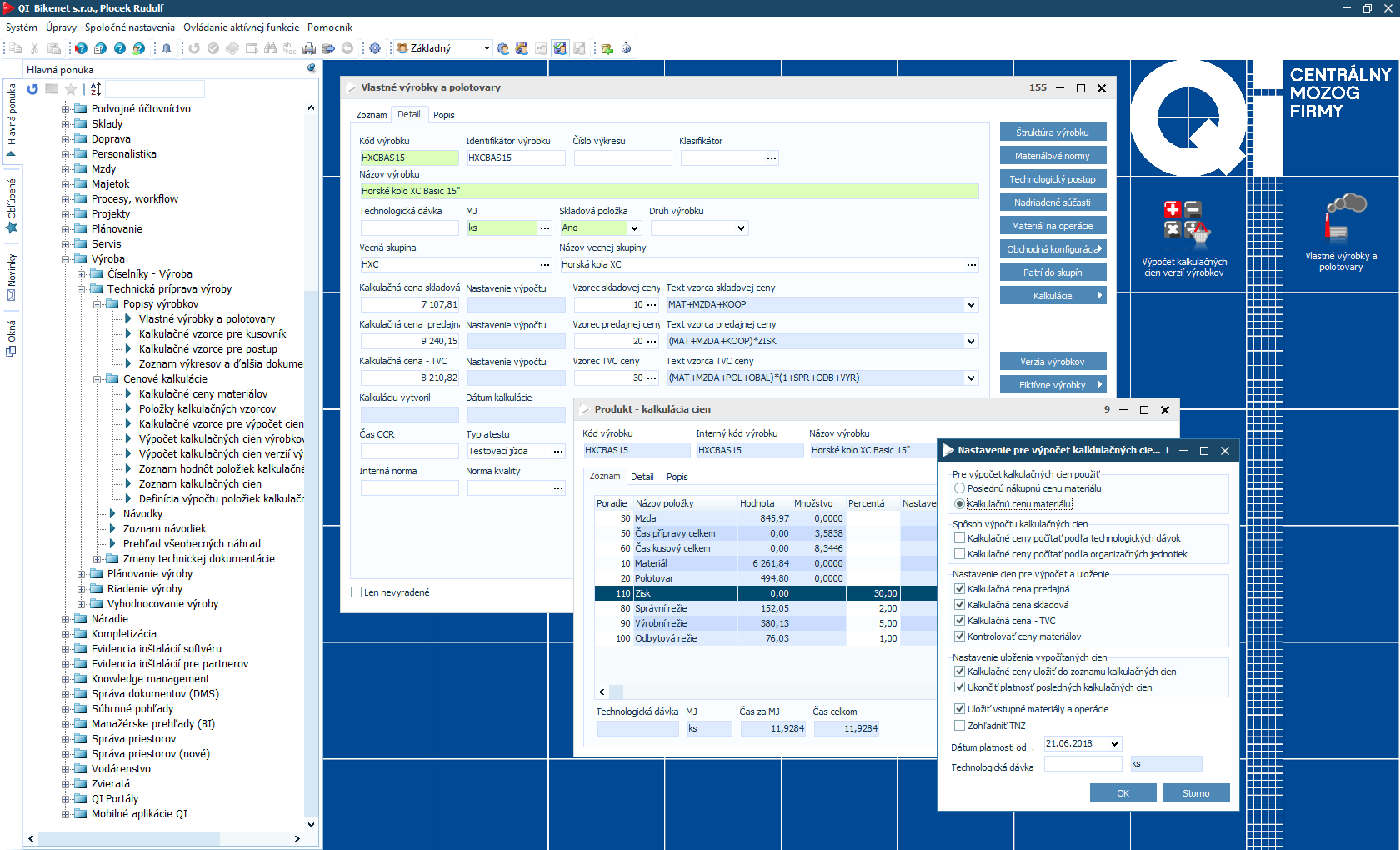Uncheck Kontrolovať ceny materiálov
Screen dimensions: 1400x850
(960, 637)
